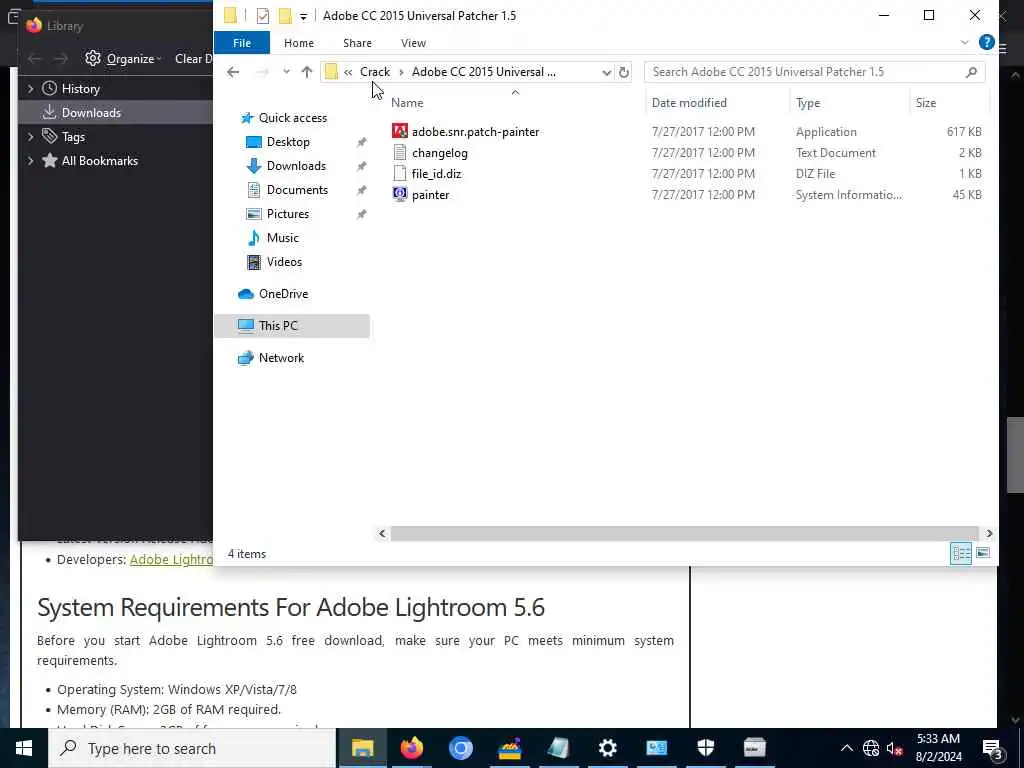Go back with Explorer's back arrow
The height and width of the screenshot is (768, 1024).
coord(233,72)
